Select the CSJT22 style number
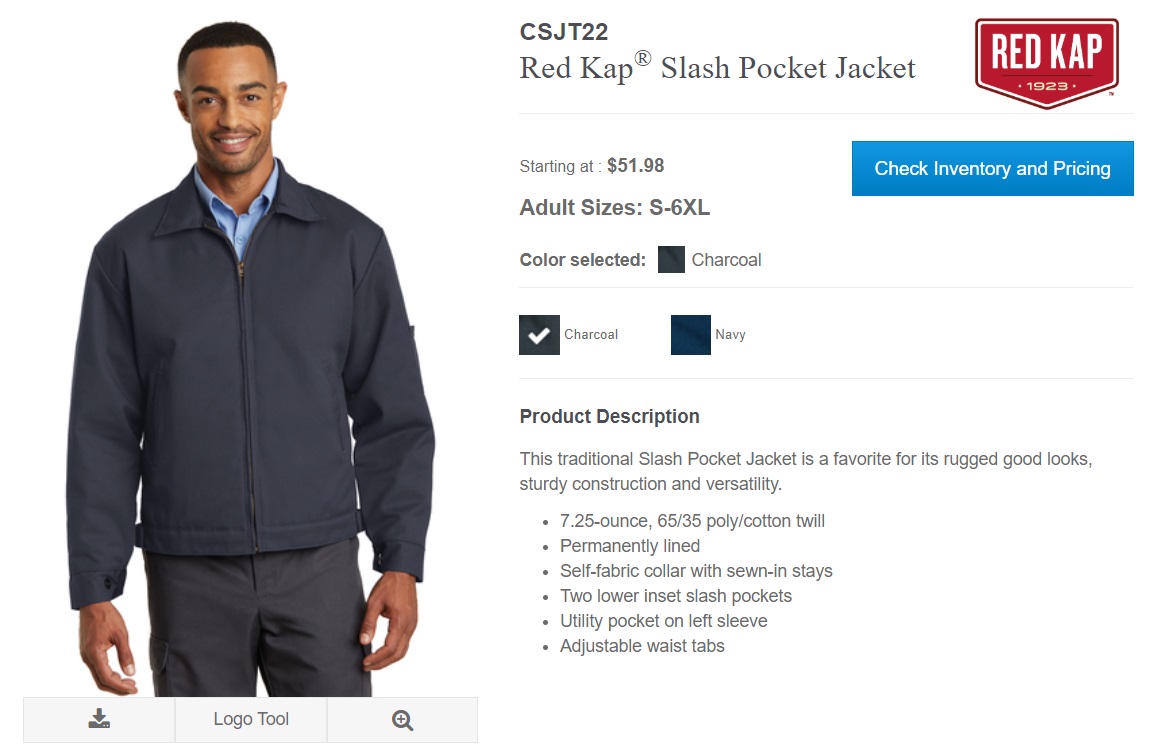The width and height of the screenshot is (1158, 747). pyautogui.click(x=563, y=32)
